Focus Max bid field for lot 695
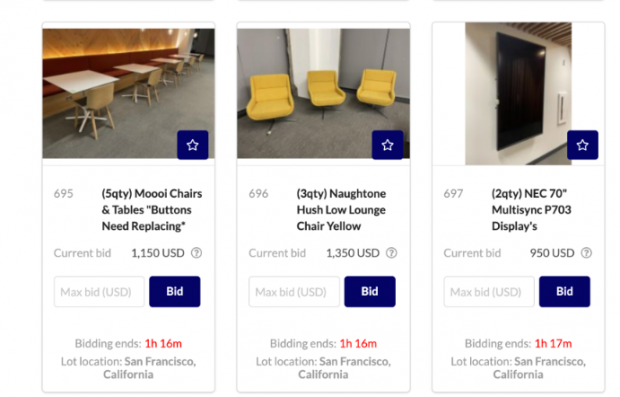 pos(99,292)
